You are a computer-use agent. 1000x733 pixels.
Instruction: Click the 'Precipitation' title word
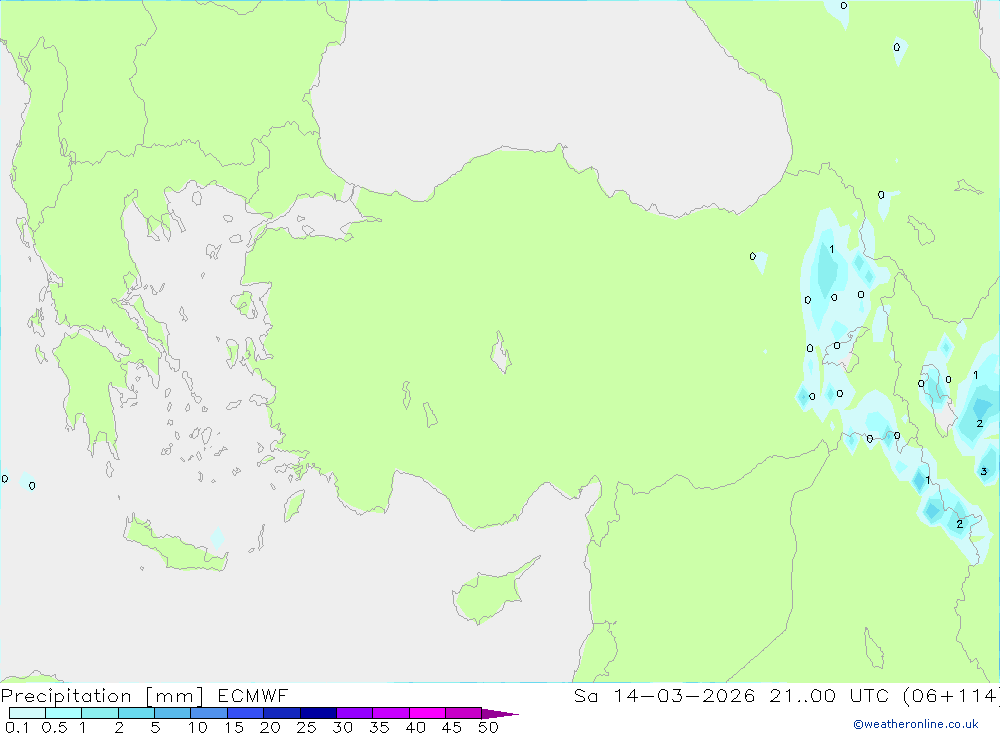[66, 695]
